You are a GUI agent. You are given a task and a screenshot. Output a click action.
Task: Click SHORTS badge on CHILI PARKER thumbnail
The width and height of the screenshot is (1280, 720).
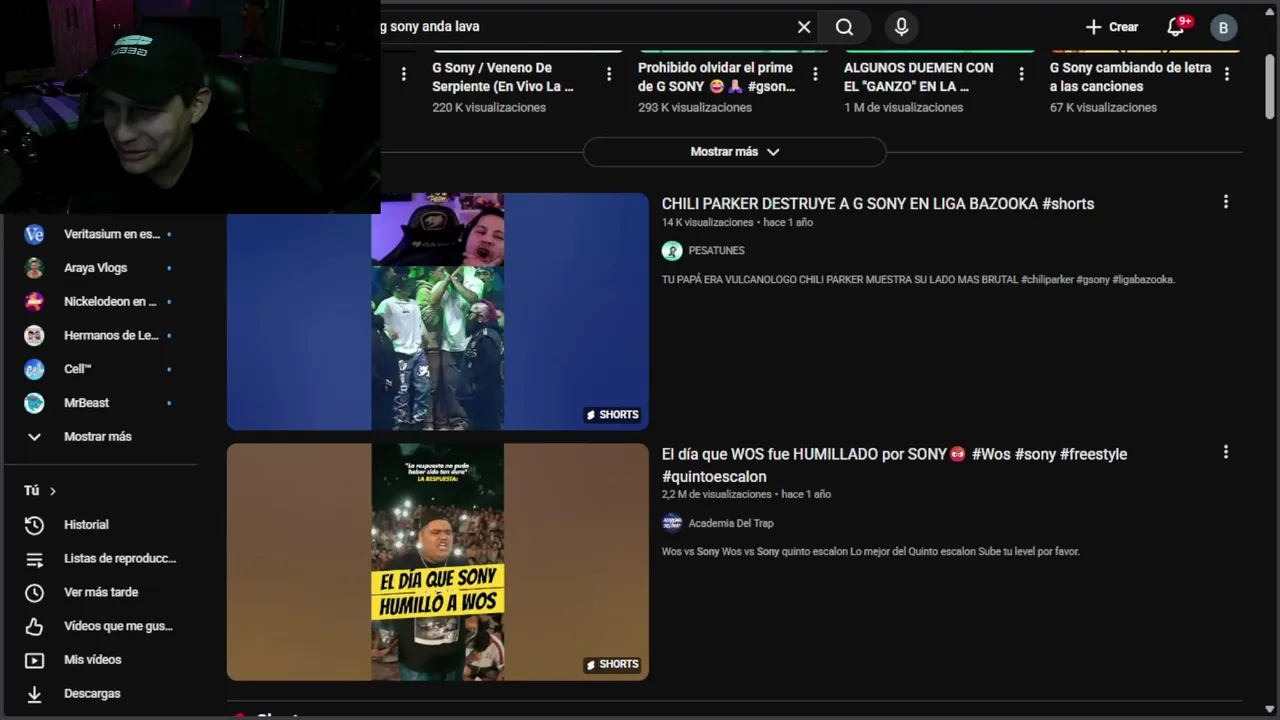612,415
